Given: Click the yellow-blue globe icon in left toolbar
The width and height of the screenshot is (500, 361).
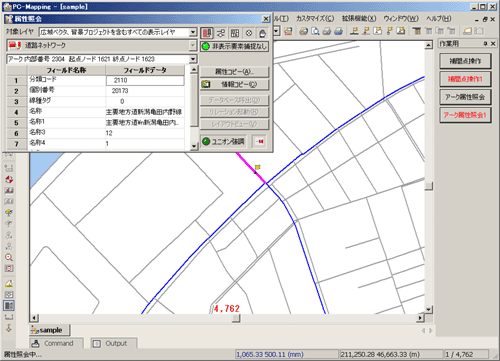Looking at the screenshot, I should pos(9,212).
